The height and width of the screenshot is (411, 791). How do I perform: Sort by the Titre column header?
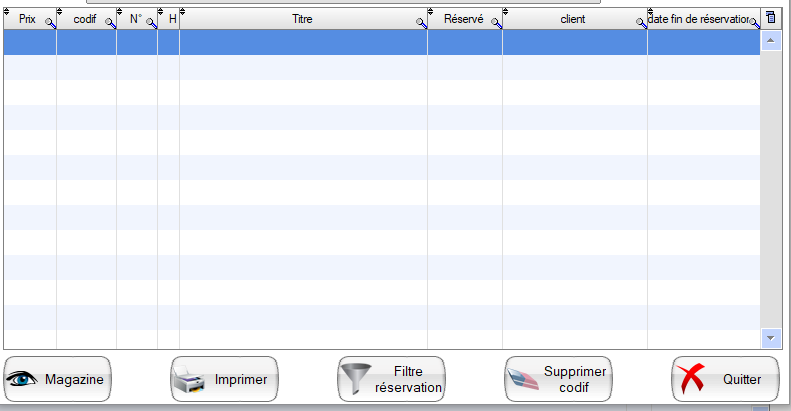[x=302, y=19]
